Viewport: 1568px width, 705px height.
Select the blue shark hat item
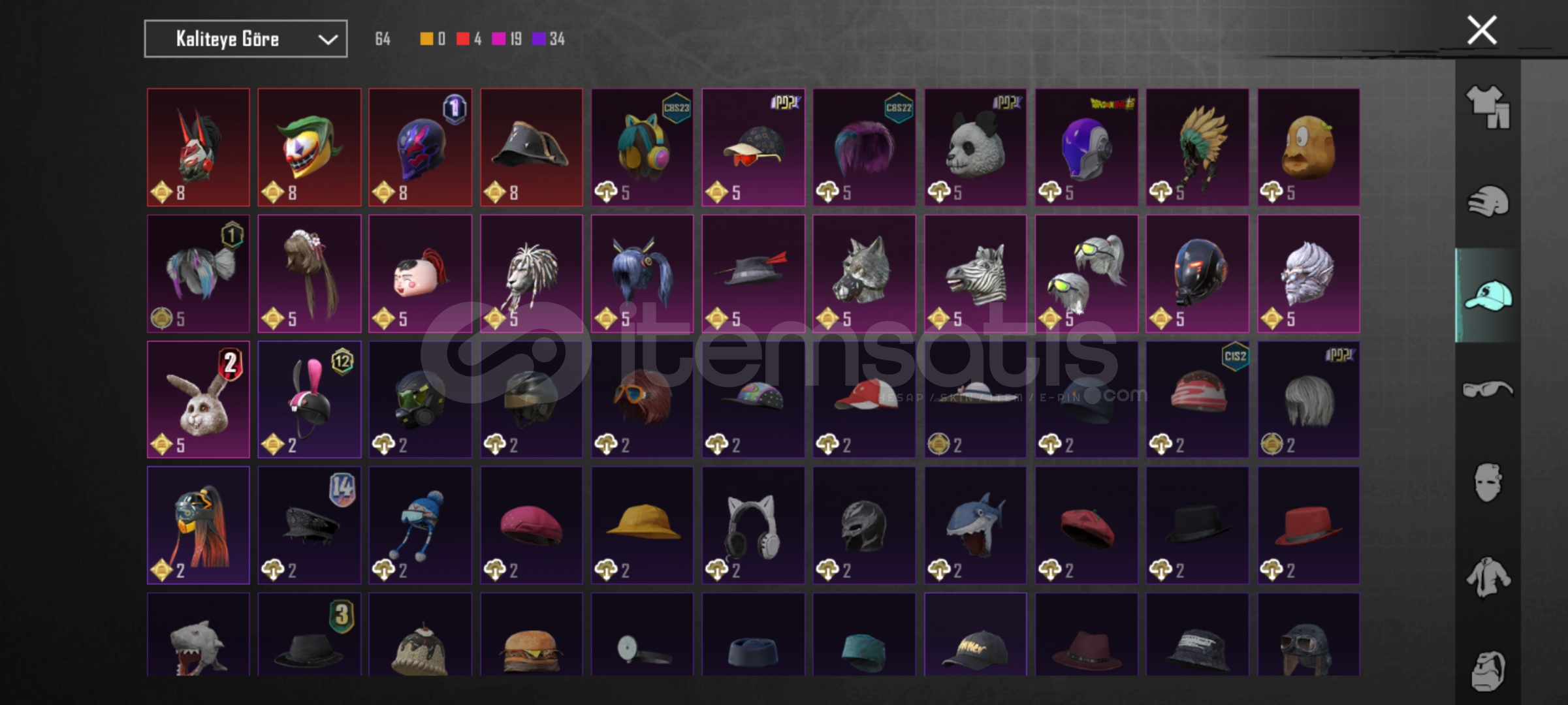point(975,525)
